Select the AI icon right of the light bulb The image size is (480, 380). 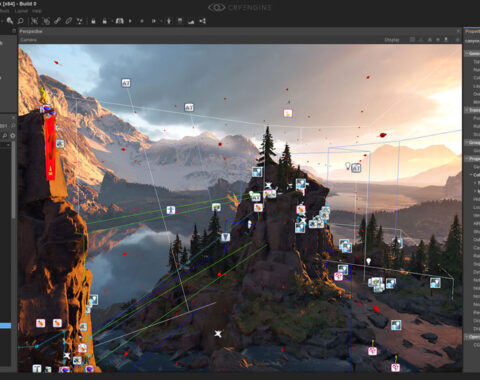tap(356, 168)
